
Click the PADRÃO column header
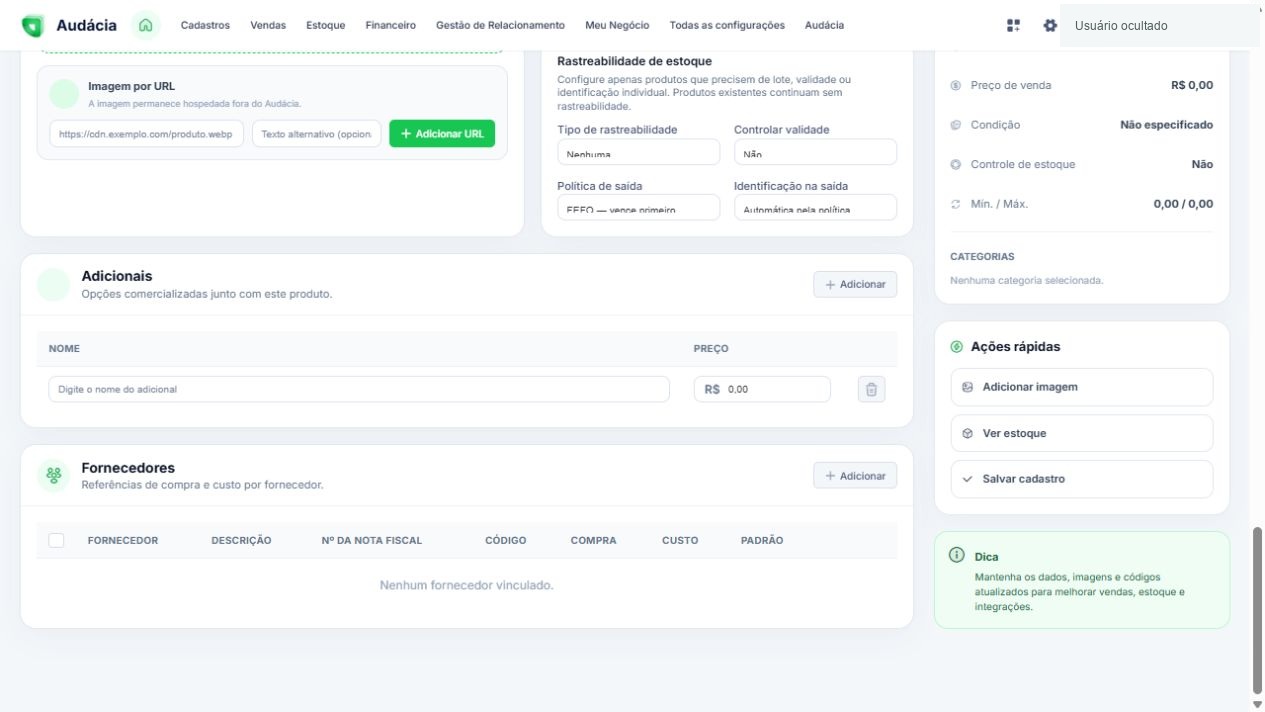pos(762,540)
